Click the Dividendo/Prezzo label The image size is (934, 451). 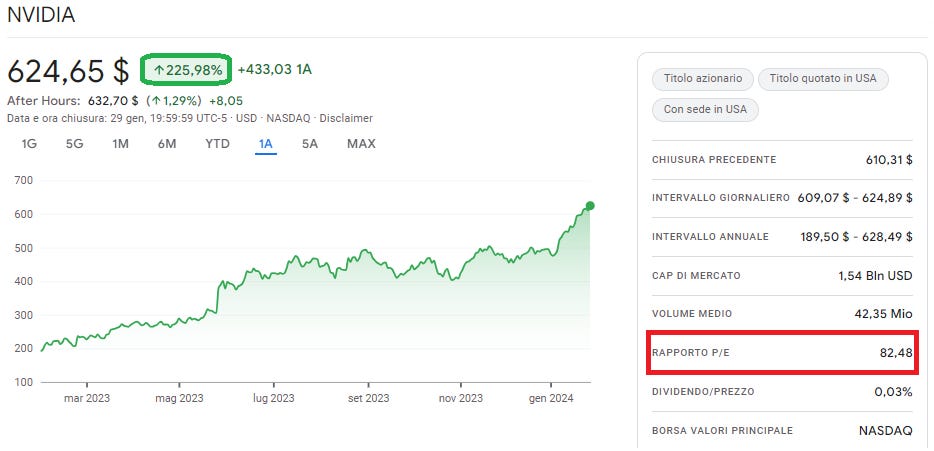(x=703, y=392)
